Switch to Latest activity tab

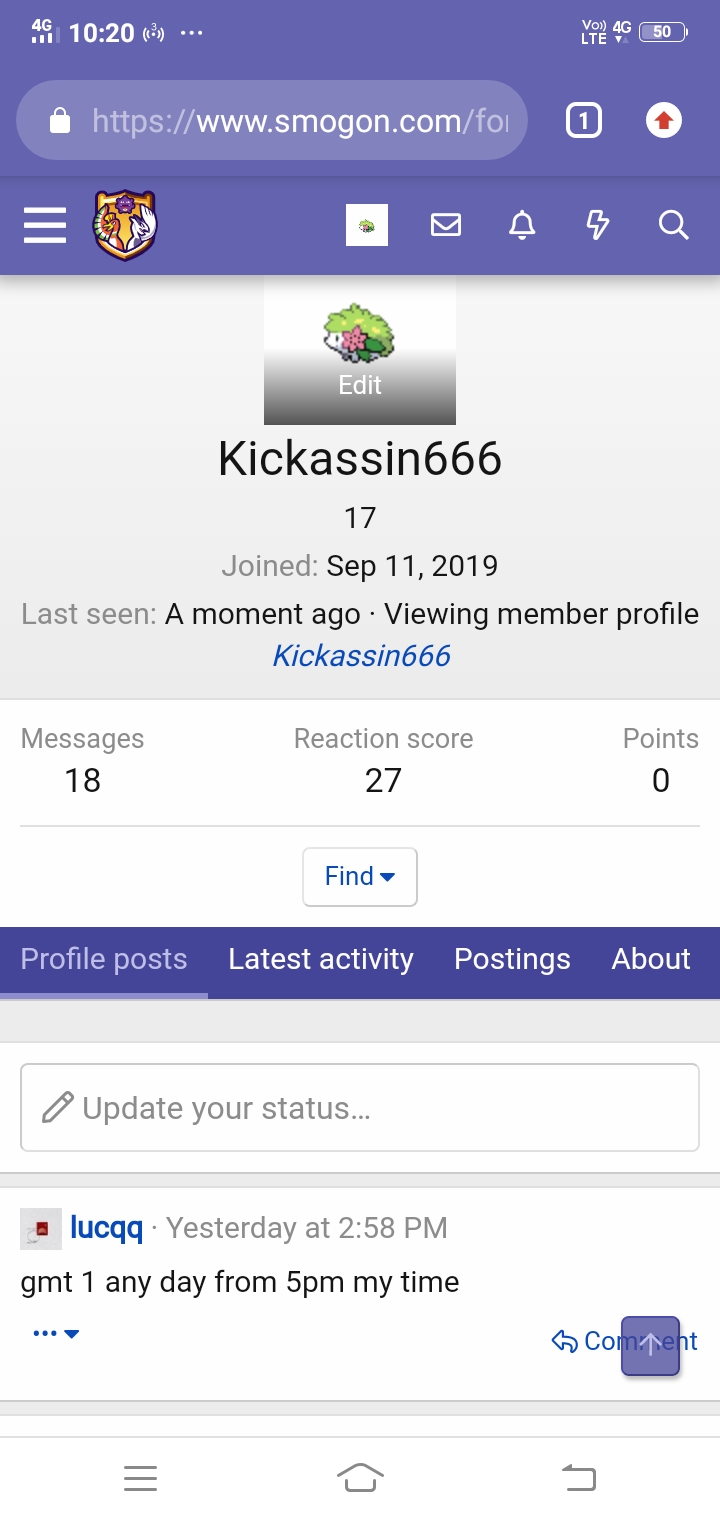point(320,960)
